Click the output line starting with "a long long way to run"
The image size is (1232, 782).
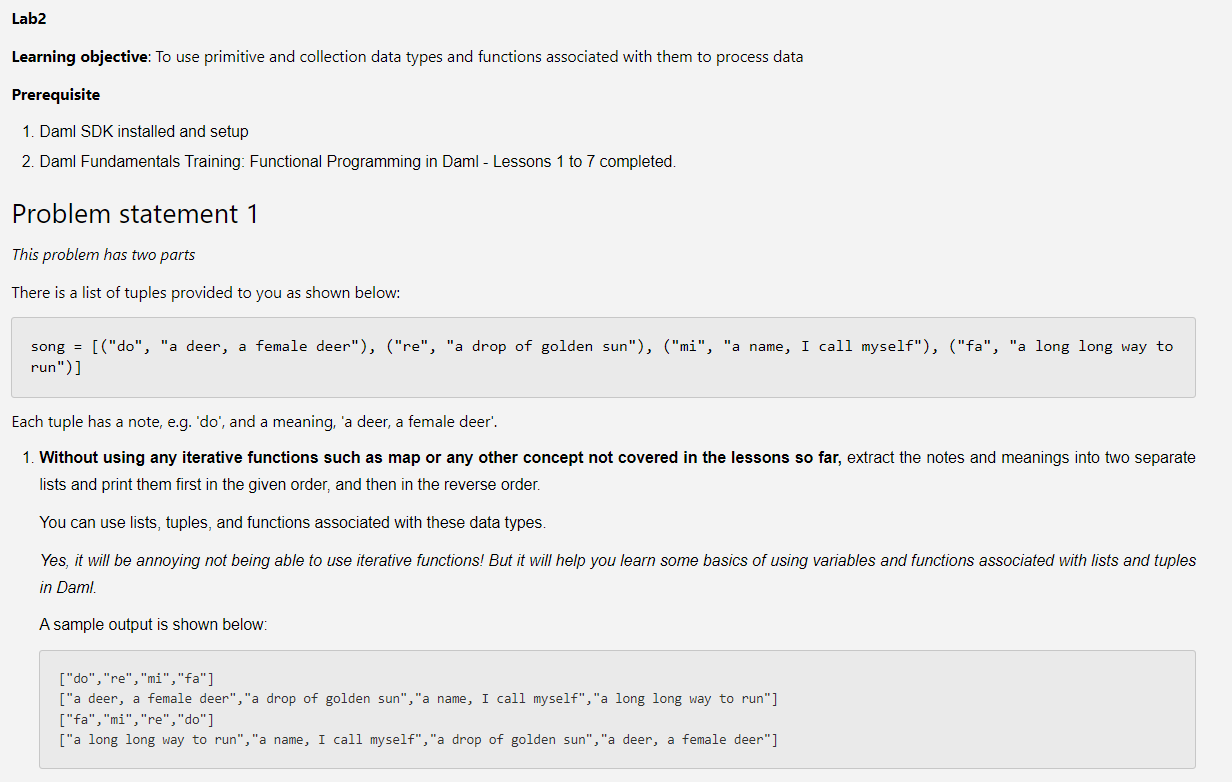point(418,740)
